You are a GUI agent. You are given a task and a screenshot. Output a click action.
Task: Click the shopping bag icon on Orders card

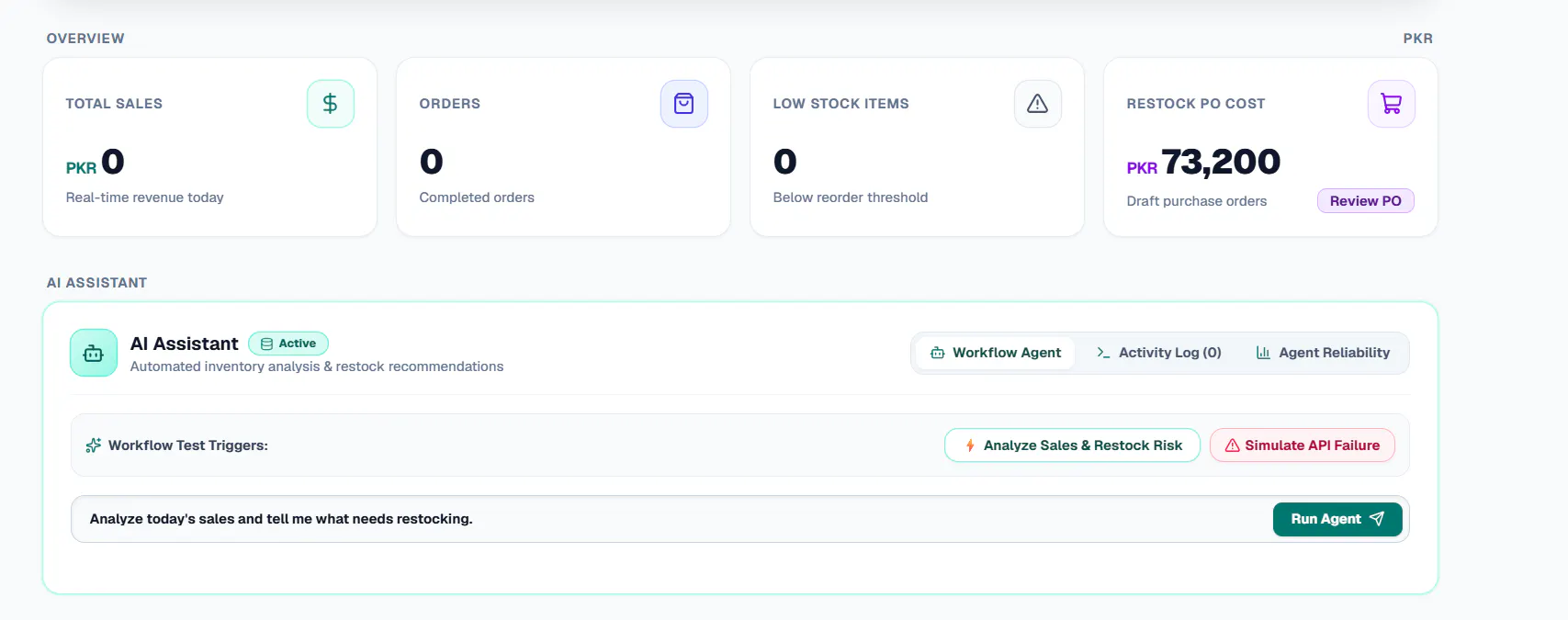[x=684, y=104]
